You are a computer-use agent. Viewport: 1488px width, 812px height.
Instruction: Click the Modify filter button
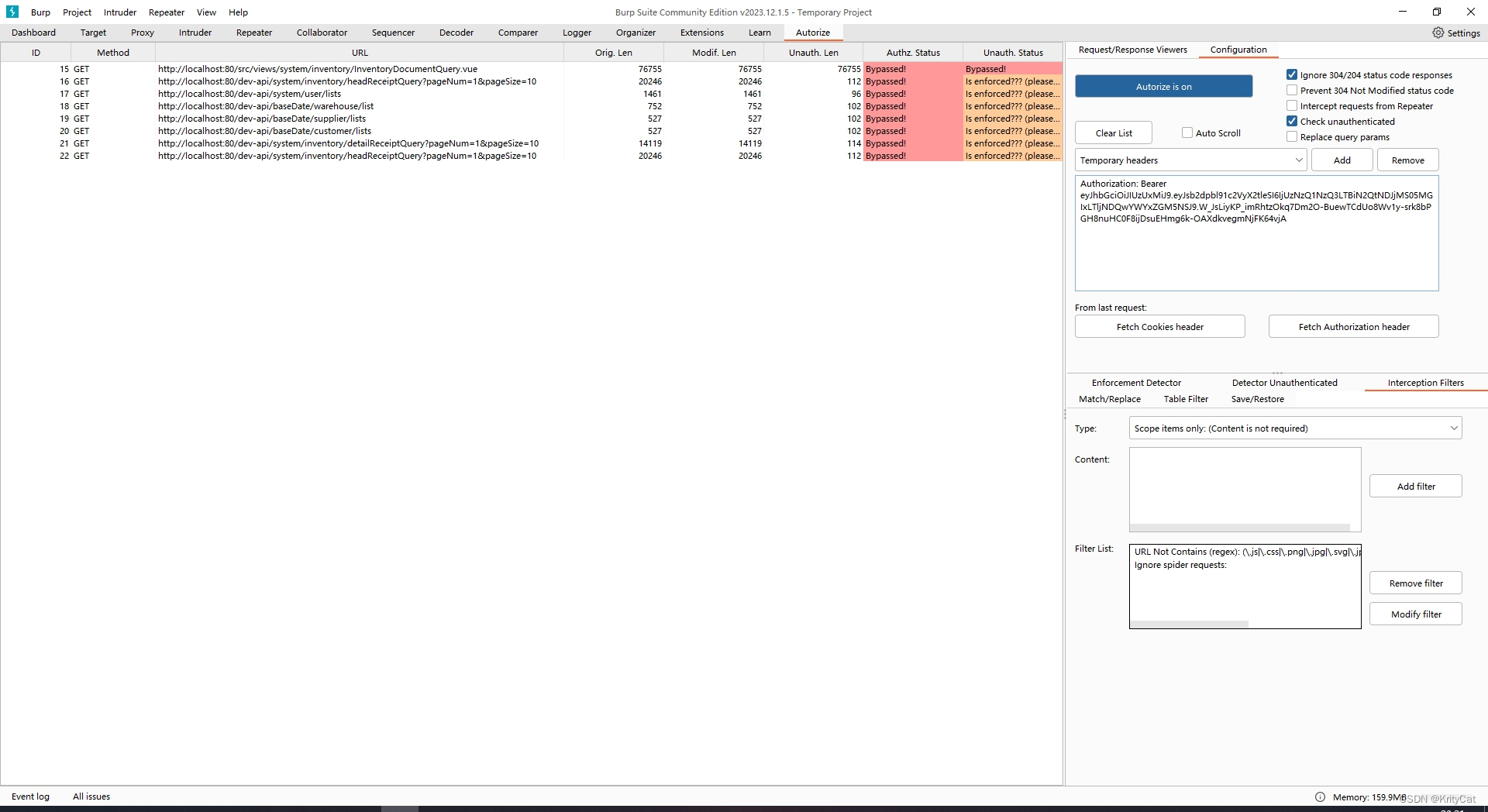[1416, 614]
